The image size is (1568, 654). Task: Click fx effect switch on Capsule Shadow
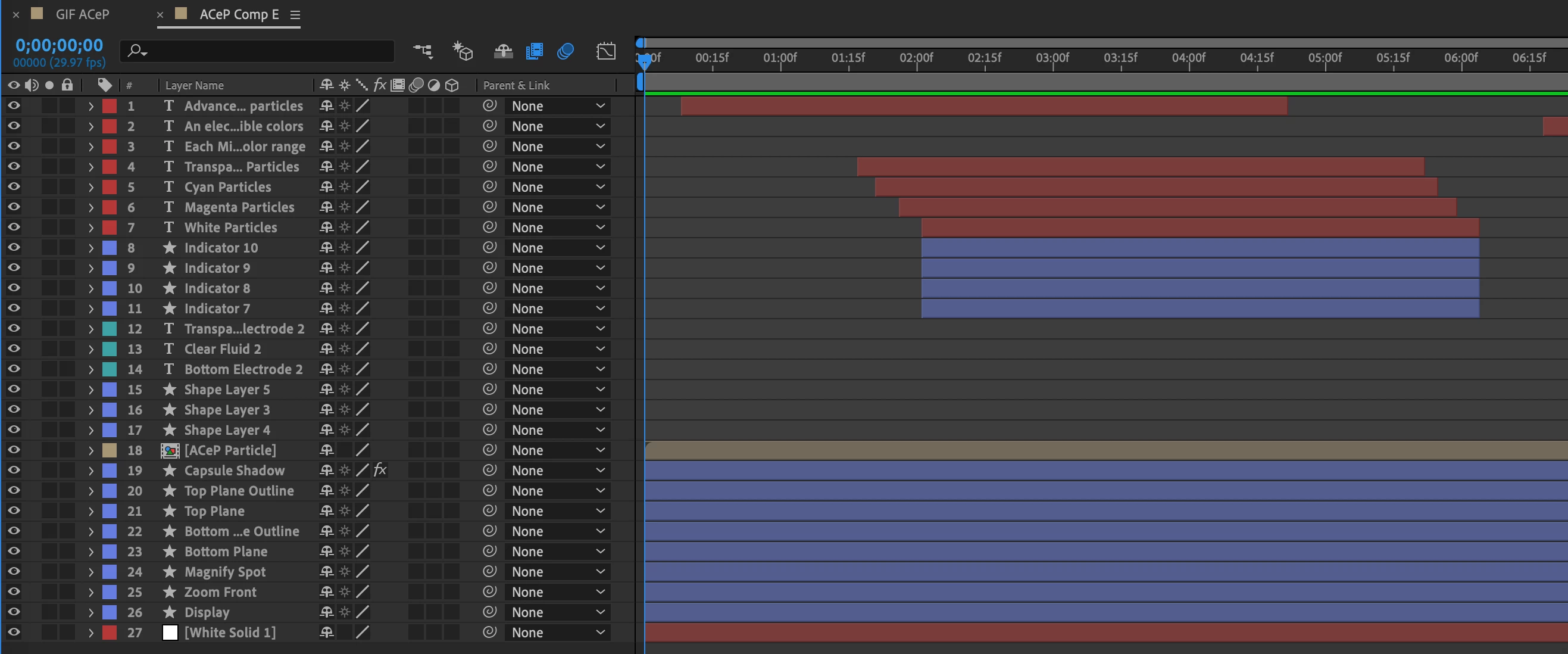(x=380, y=470)
